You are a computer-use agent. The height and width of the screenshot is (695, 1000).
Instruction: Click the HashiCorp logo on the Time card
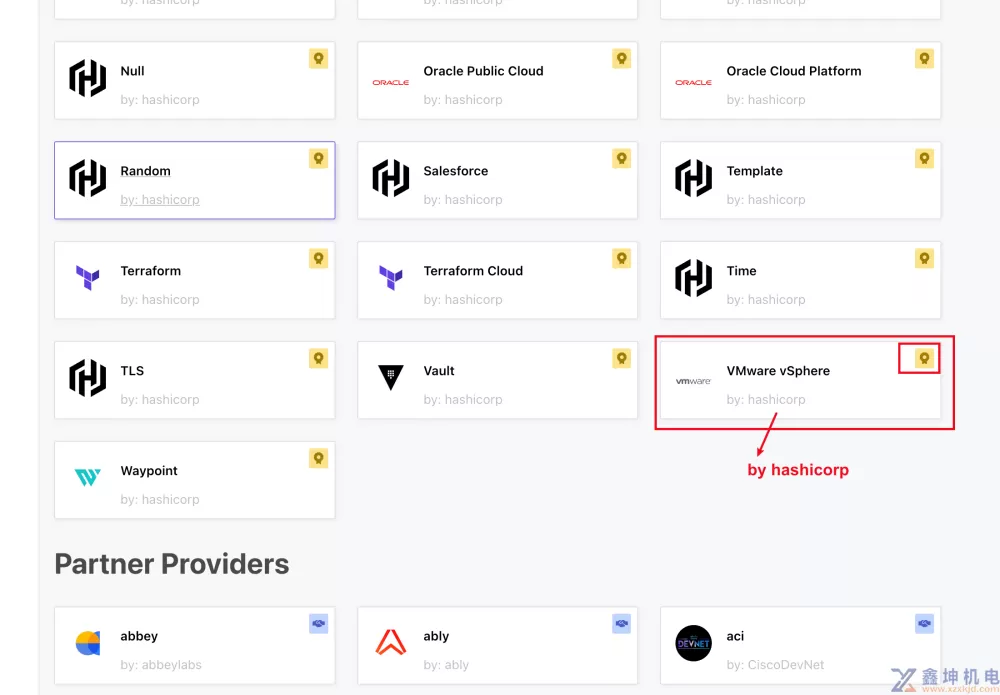pos(693,278)
